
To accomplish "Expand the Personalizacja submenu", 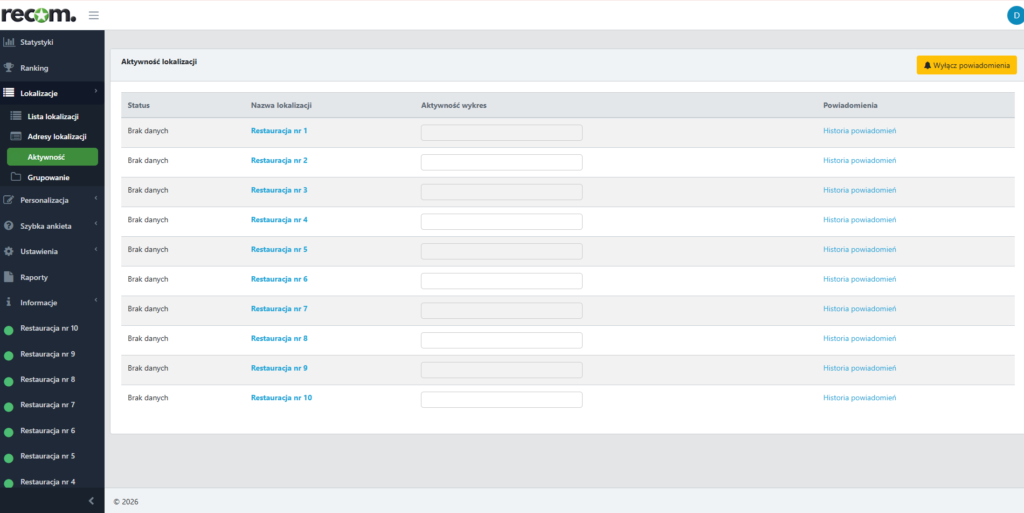I will 52,200.
